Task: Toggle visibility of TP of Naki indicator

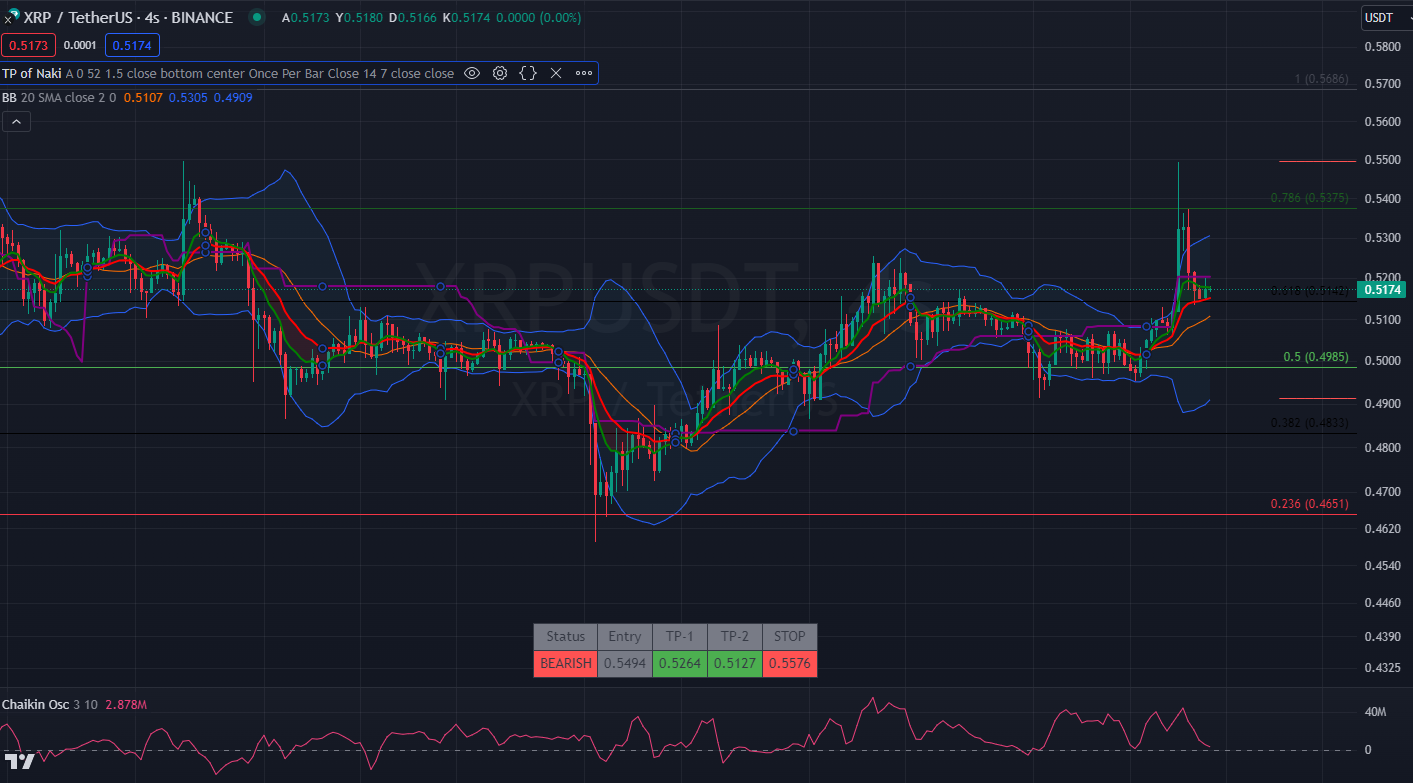Action: pos(472,73)
